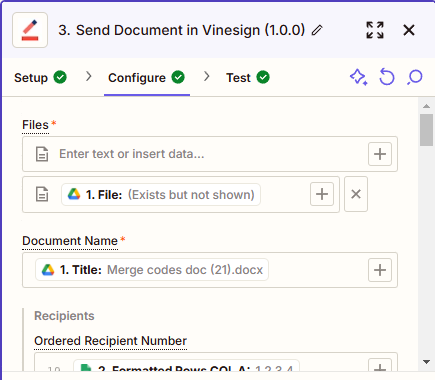Open the AI sparkle assistant icon
The width and height of the screenshot is (435, 380).
[359, 77]
